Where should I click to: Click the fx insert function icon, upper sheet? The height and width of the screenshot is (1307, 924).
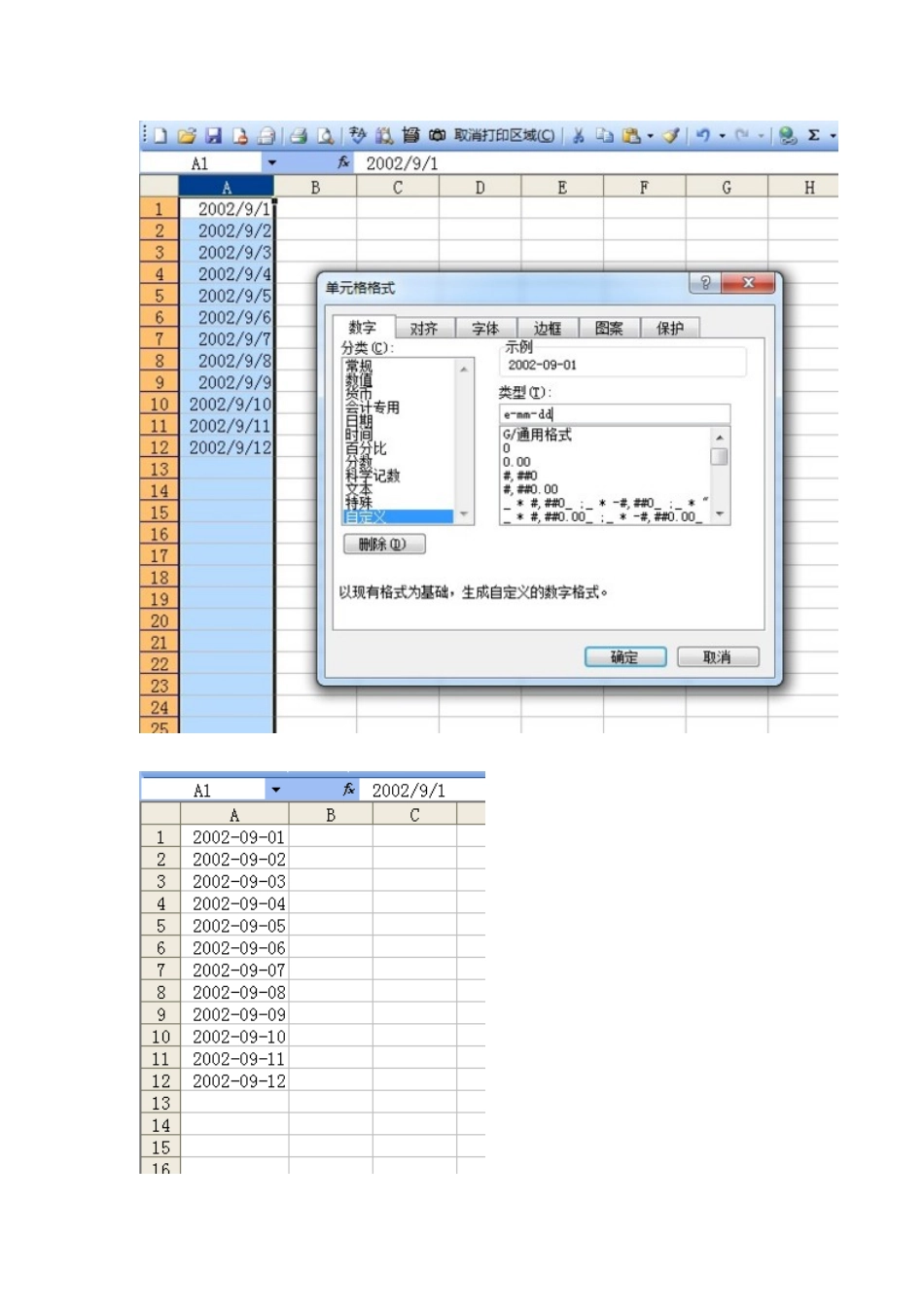tap(343, 163)
